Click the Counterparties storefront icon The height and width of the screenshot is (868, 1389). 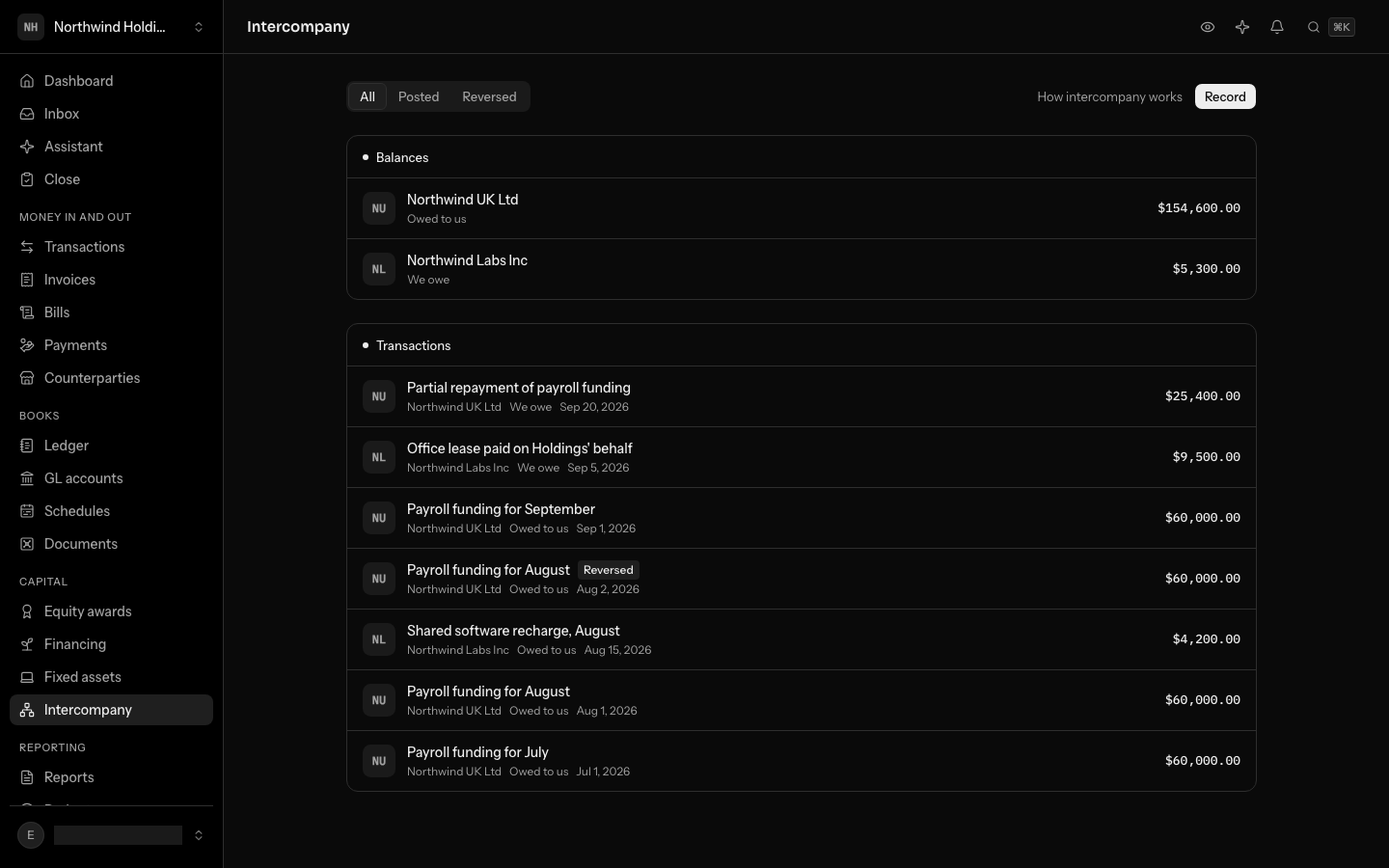coord(27,378)
